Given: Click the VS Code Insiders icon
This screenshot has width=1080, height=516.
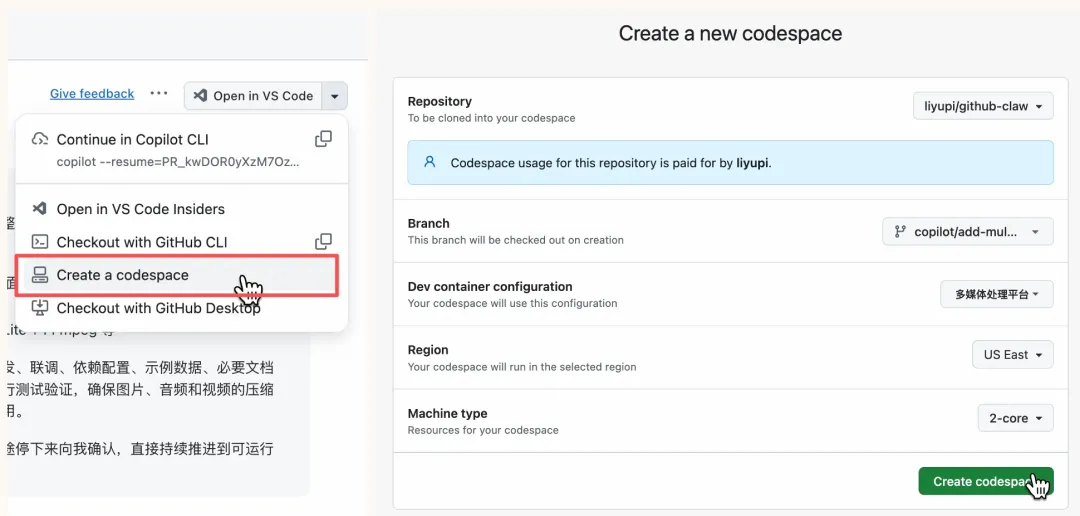Looking at the screenshot, I should pos(40,209).
